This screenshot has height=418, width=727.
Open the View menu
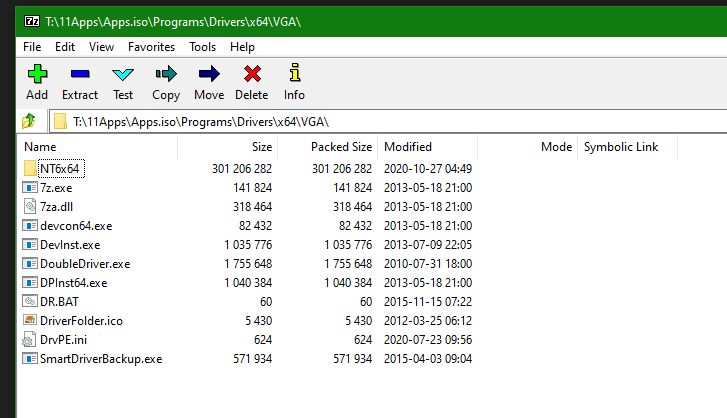pos(101,47)
